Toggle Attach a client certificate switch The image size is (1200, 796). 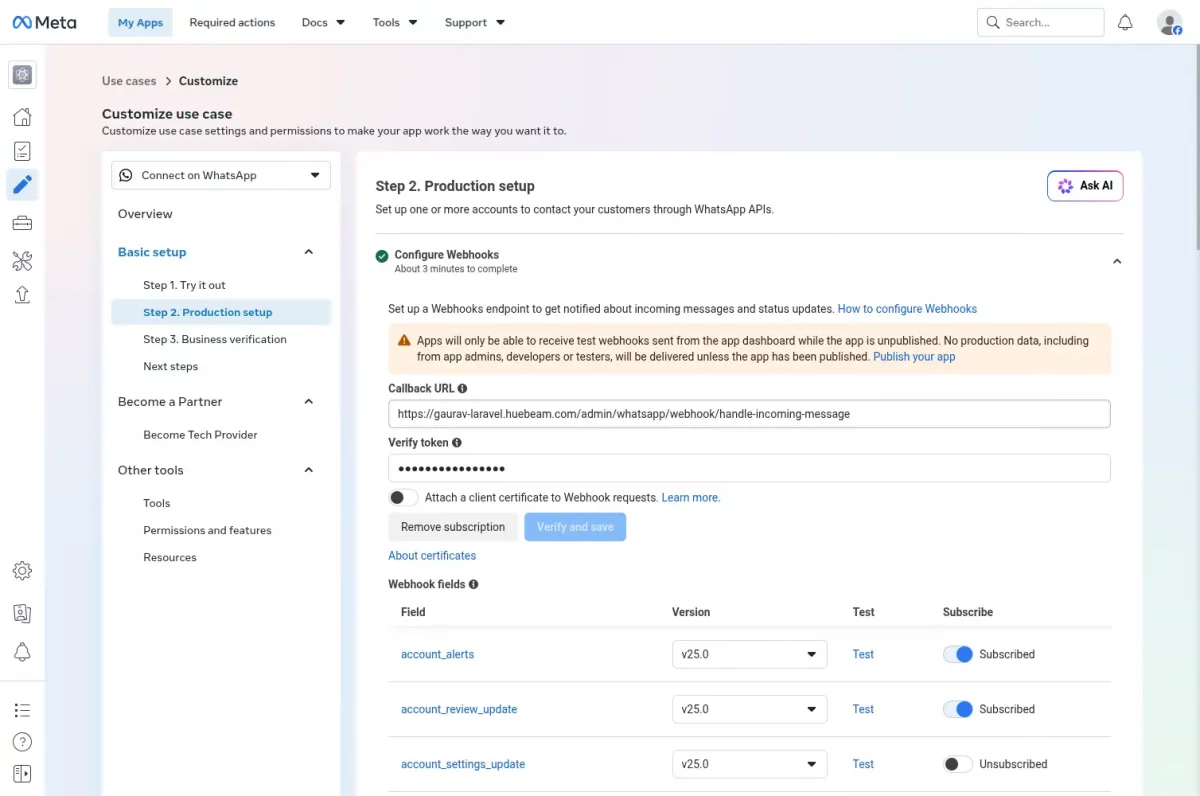click(403, 497)
